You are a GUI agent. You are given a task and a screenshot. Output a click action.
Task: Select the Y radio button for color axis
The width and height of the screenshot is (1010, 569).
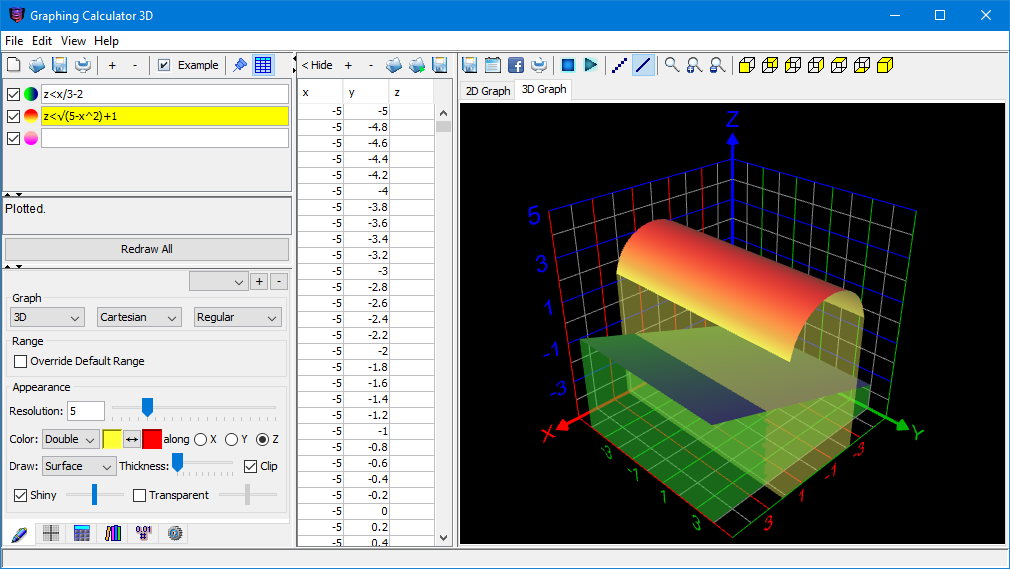(x=232, y=439)
